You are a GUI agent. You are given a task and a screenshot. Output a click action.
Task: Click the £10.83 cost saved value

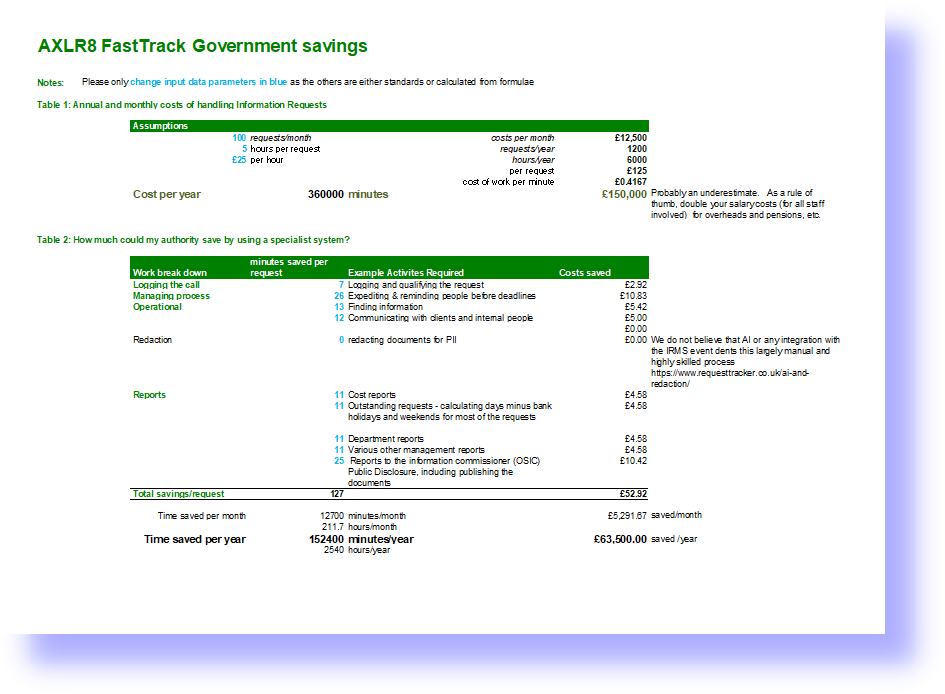click(633, 296)
